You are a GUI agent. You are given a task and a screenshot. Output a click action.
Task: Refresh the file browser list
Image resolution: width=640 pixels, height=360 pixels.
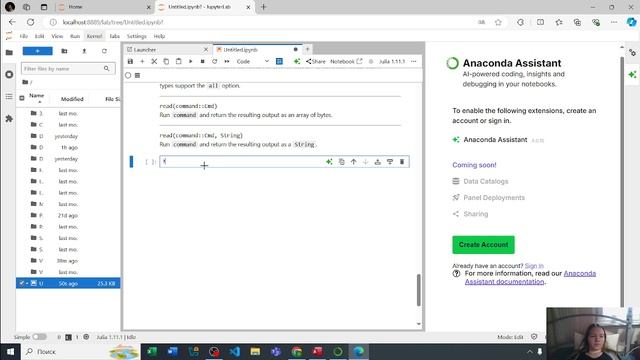[104, 51]
